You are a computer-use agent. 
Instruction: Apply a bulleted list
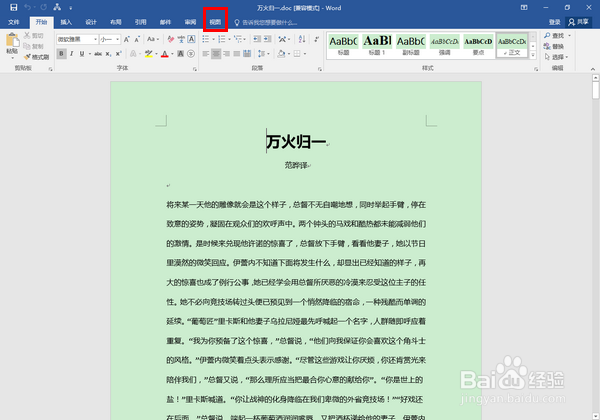click(x=206, y=39)
